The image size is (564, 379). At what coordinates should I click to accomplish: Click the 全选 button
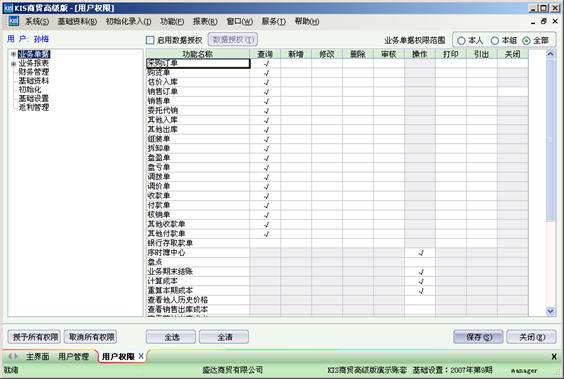coord(171,337)
